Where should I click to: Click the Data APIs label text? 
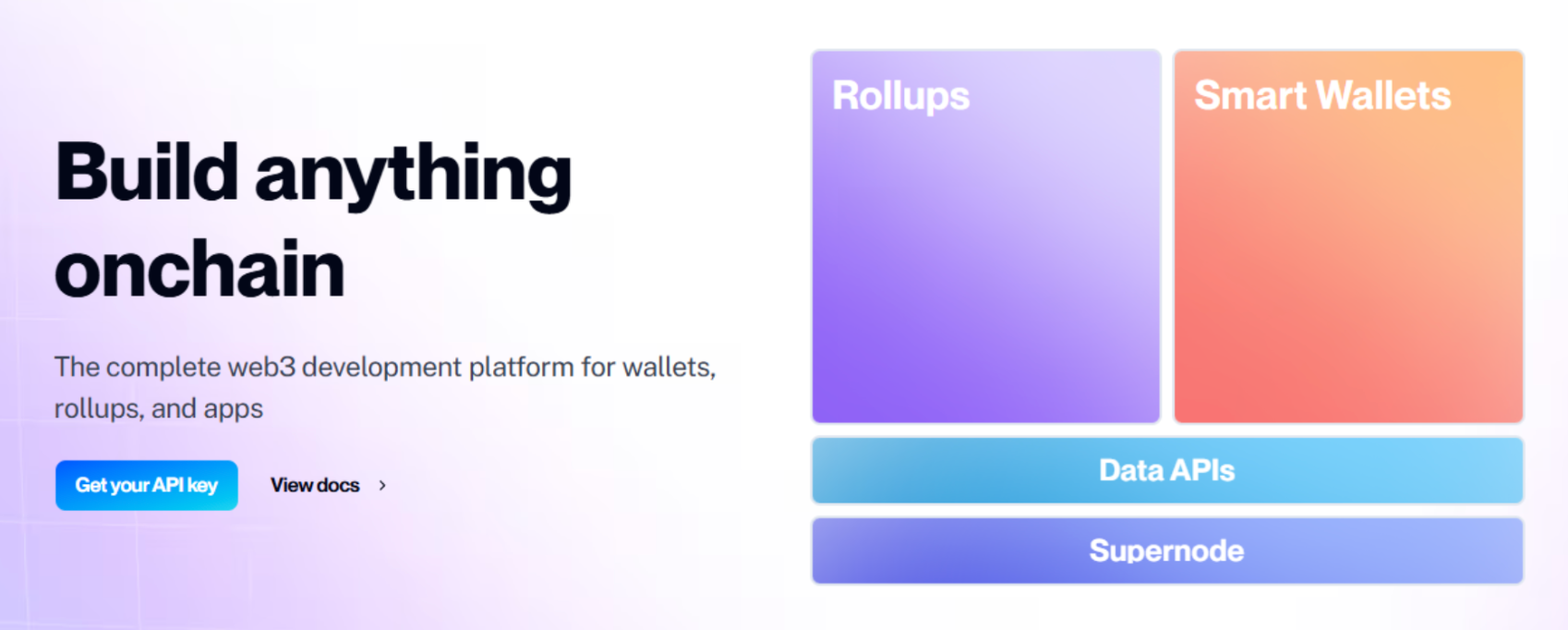tap(1167, 470)
